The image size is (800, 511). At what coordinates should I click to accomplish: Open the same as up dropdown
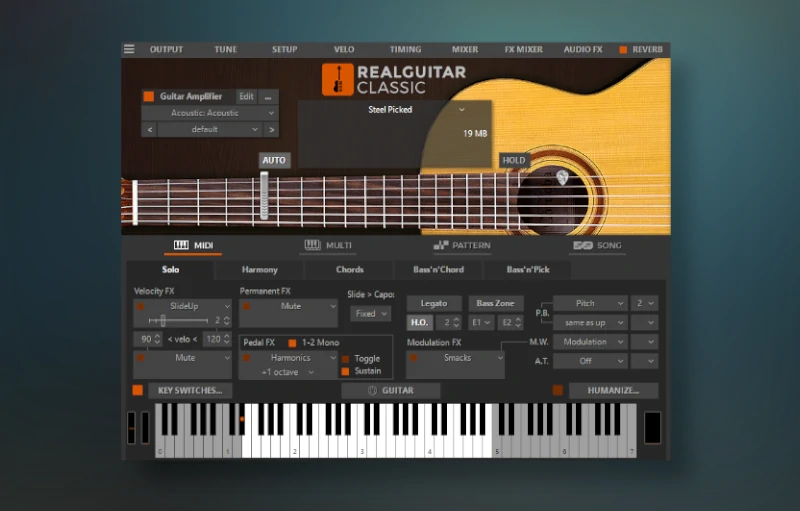(590, 323)
